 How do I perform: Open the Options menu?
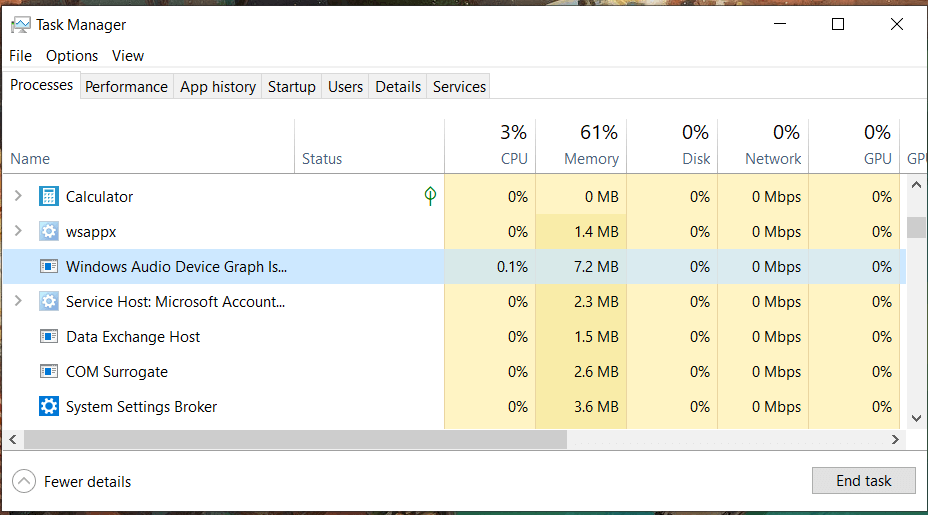pos(72,56)
